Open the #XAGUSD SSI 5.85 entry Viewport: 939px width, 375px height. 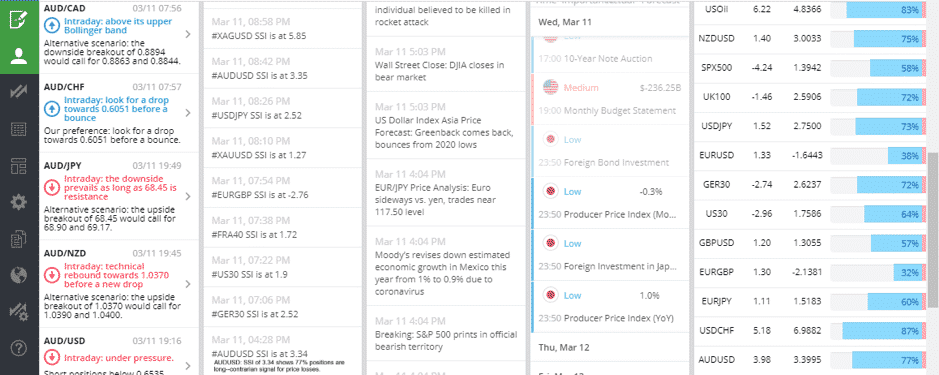coord(283,28)
